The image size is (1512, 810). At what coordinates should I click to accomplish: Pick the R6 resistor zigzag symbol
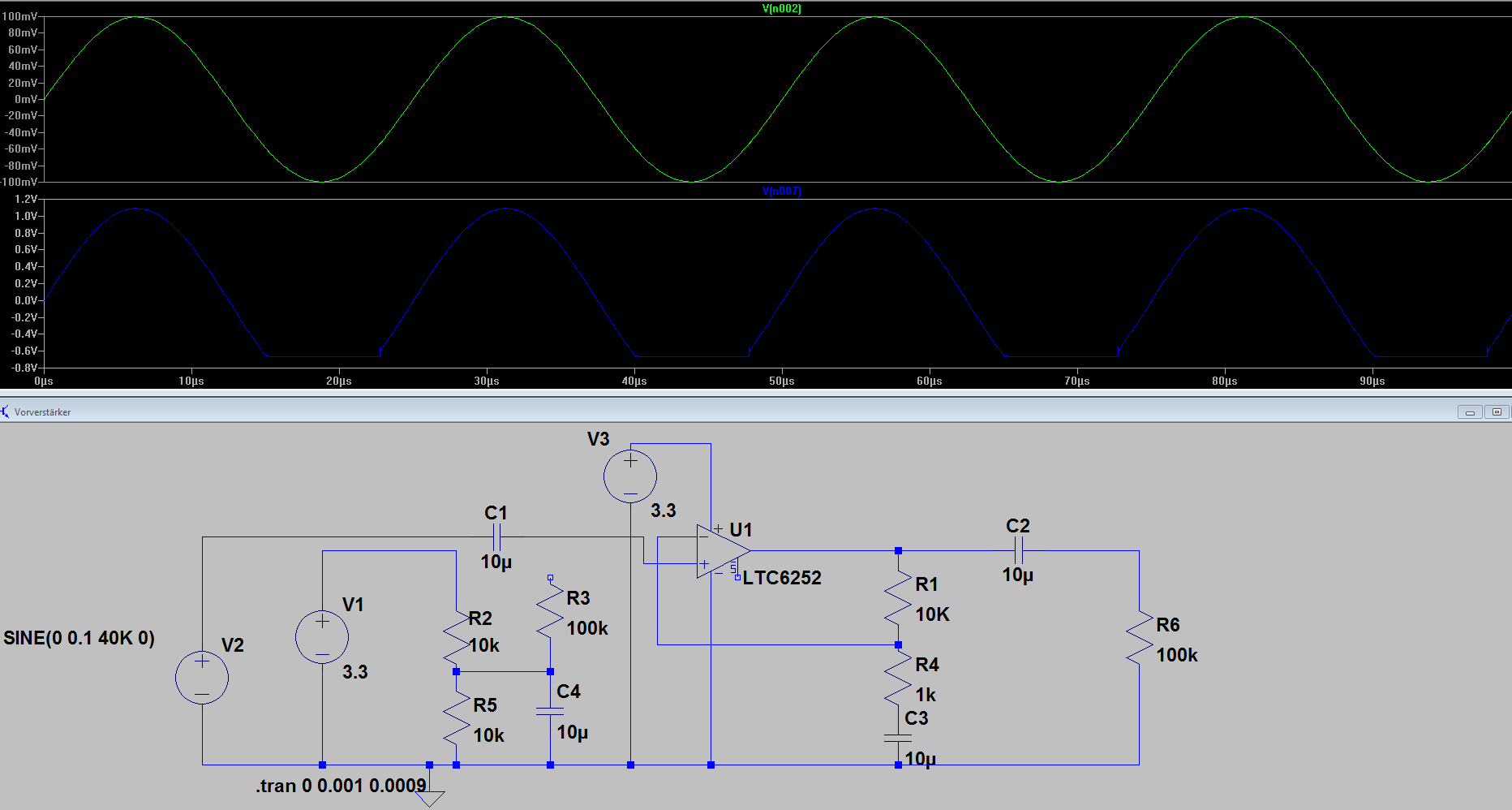1140,638
